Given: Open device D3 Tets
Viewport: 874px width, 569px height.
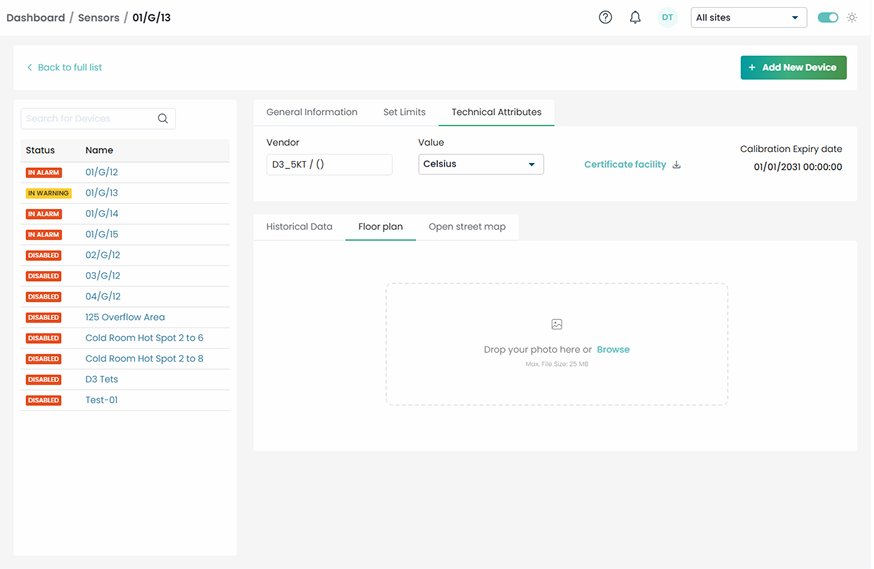Looking at the screenshot, I should pyautogui.click(x=101, y=379).
